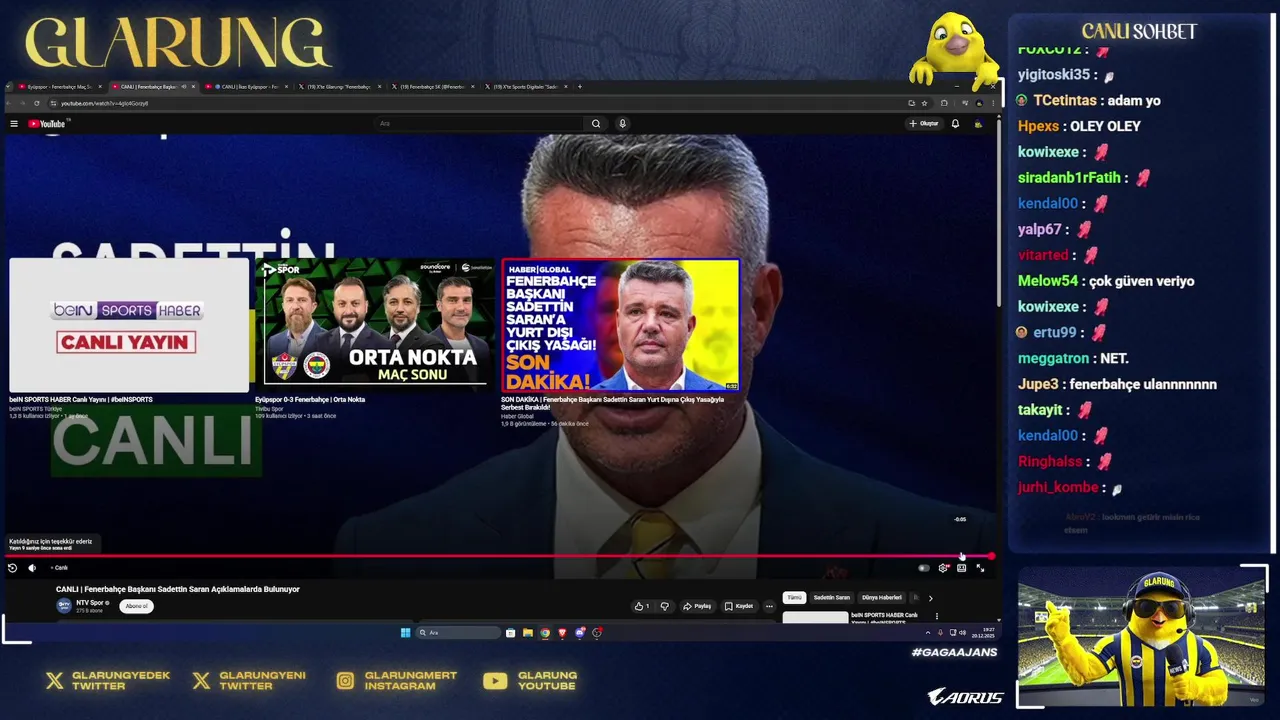Subscribe with the Abone ol button
Viewport: 1280px width, 720px height.
coord(137,606)
